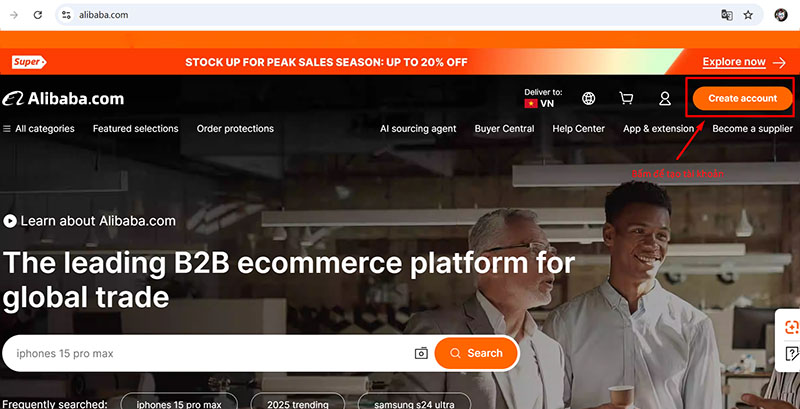Click the globe language icon
The width and height of the screenshot is (800, 409).
coord(588,98)
